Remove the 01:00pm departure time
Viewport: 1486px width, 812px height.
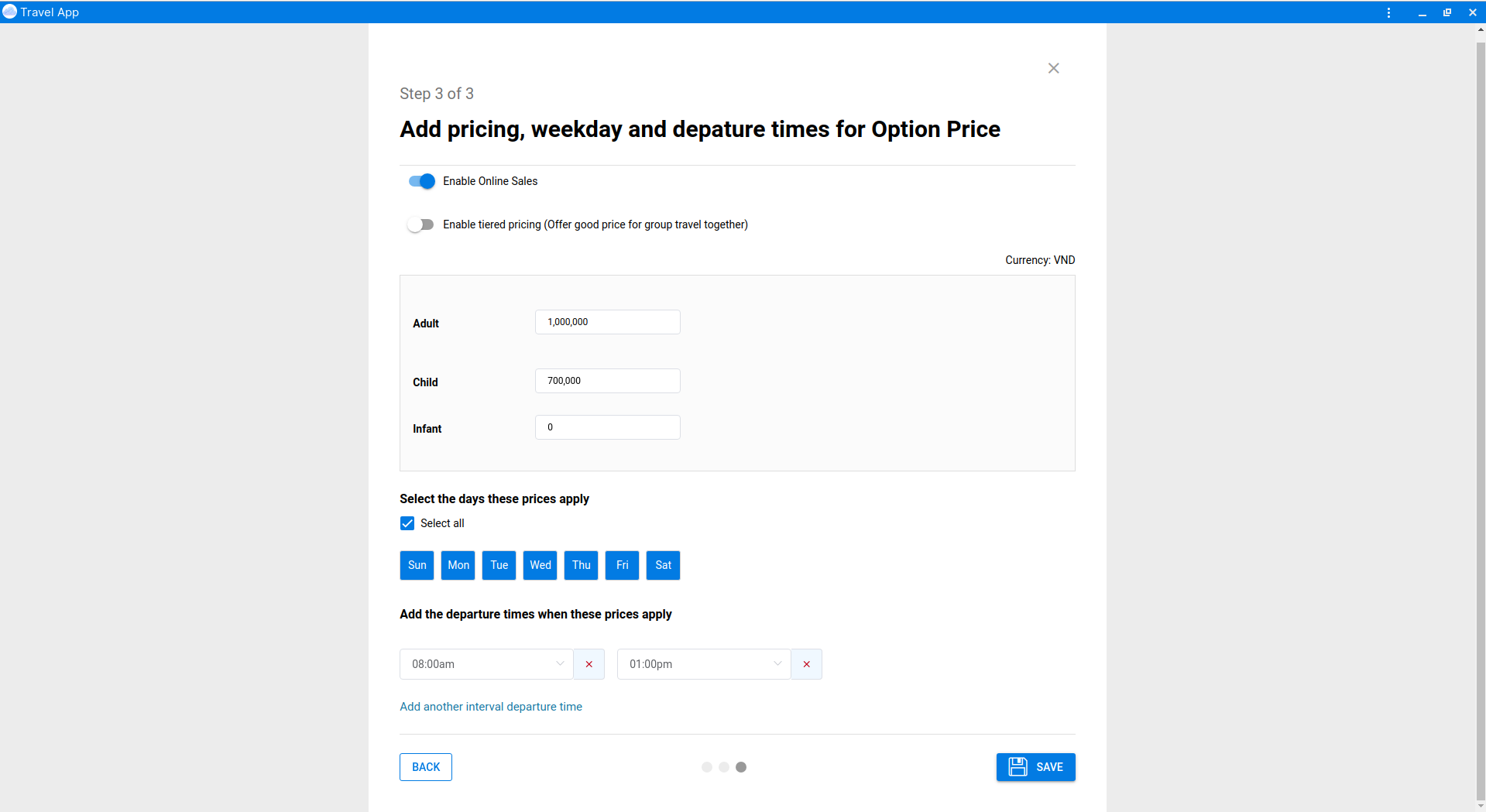point(806,664)
